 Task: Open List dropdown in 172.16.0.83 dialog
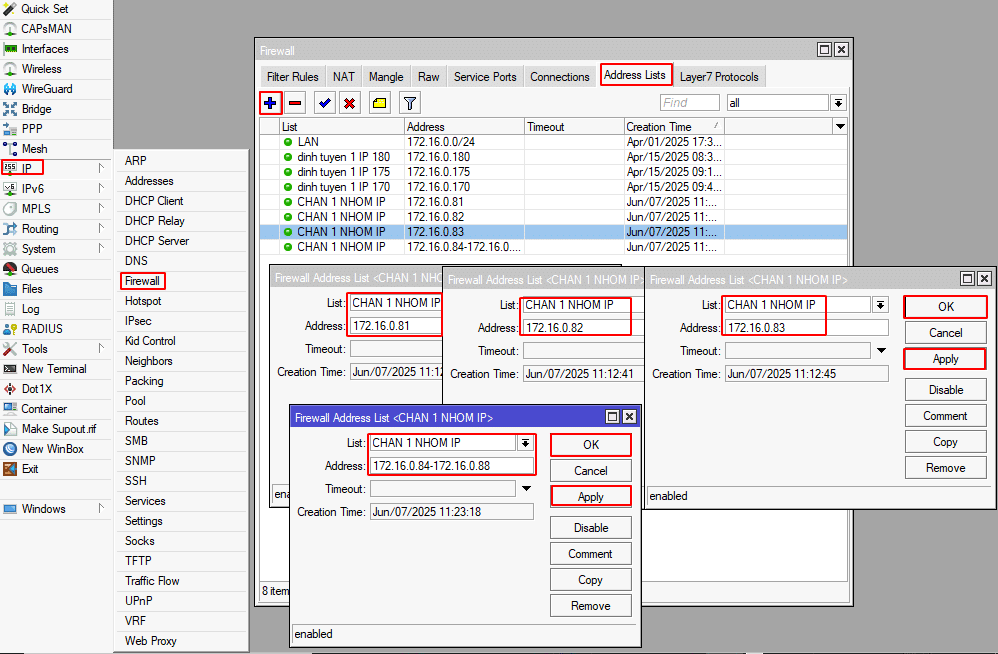click(880, 305)
